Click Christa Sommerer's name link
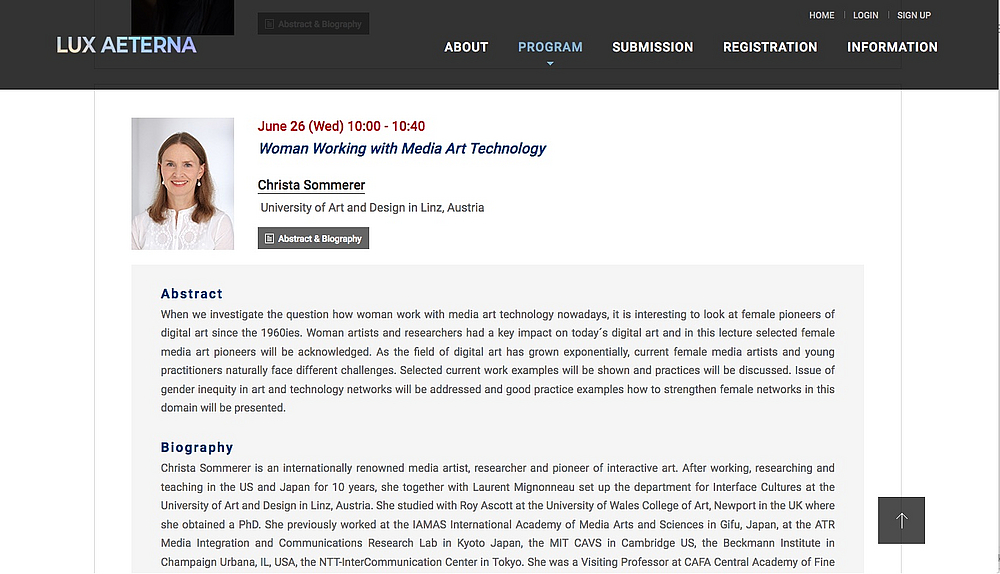 [x=311, y=186]
